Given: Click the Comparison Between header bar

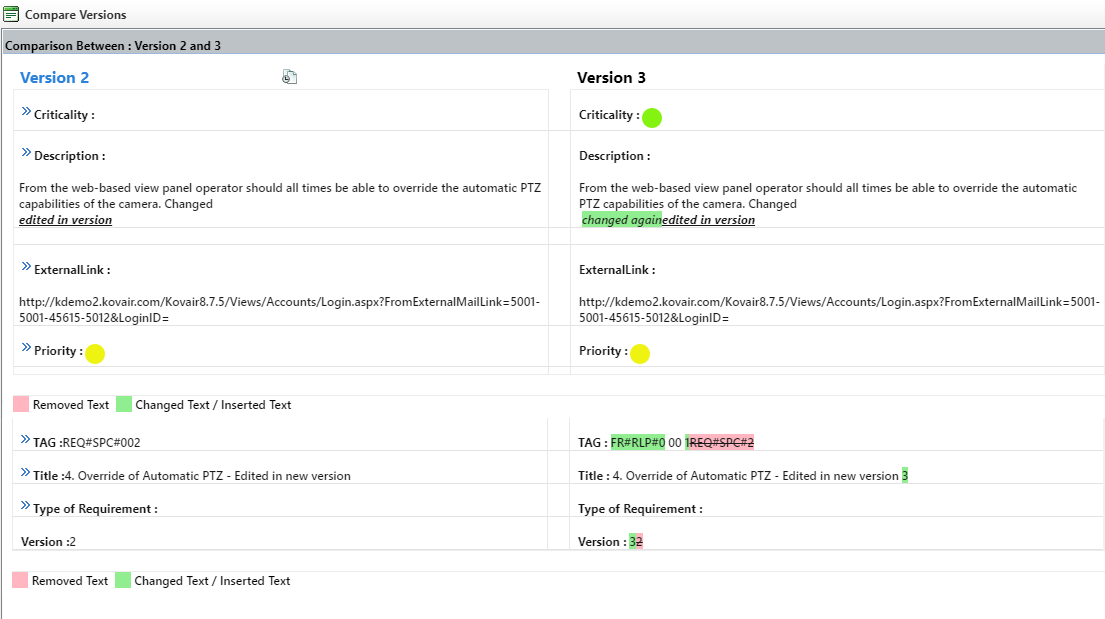Looking at the screenshot, I should point(552,46).
